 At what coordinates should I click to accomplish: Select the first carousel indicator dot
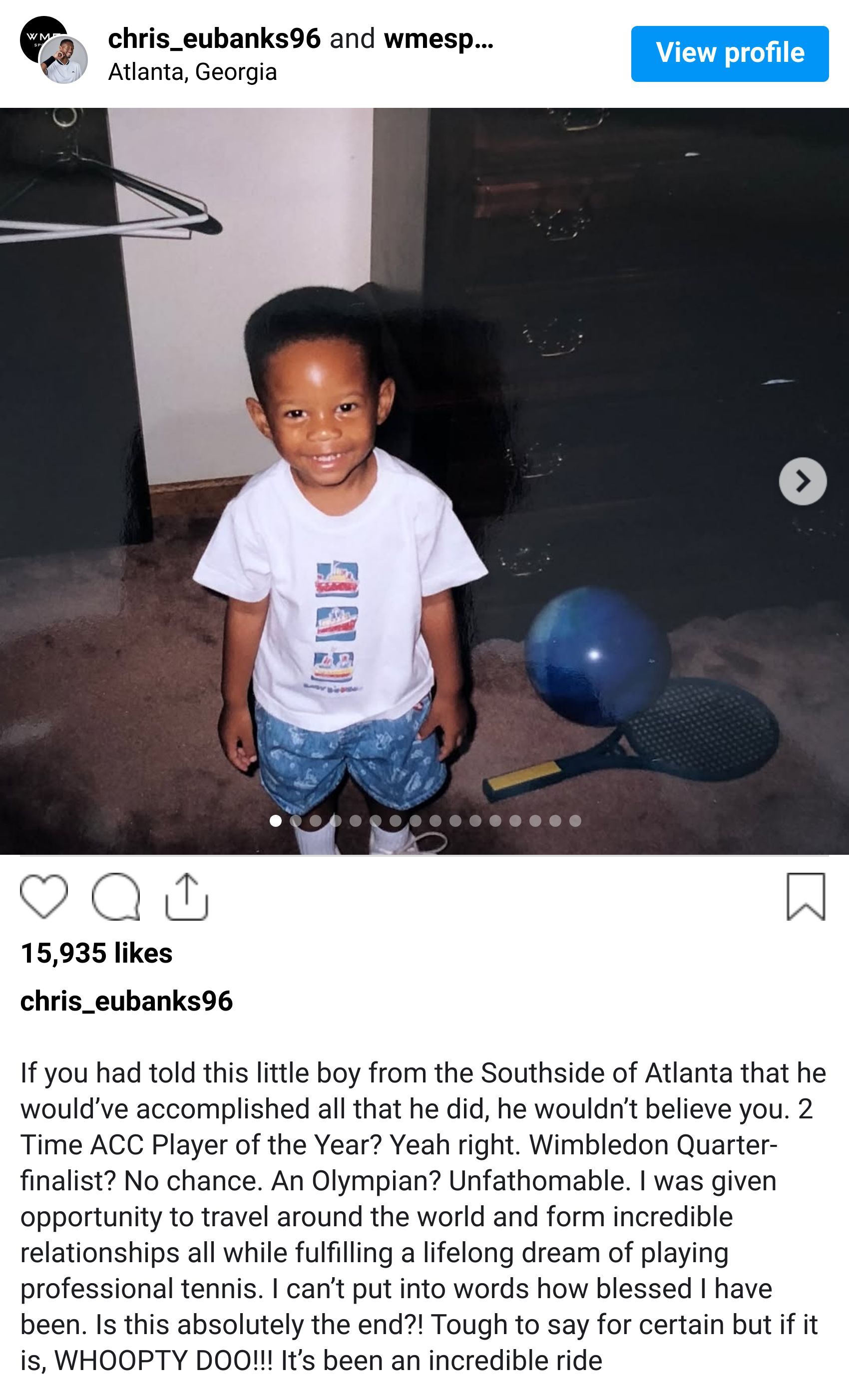tap(276, 820)
